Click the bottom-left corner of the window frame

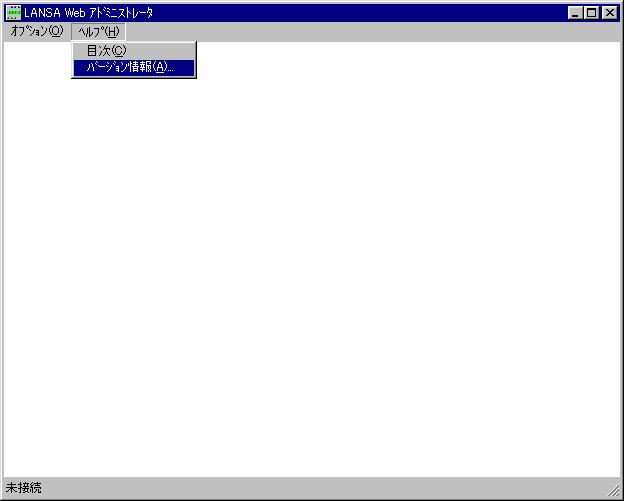[x=1, y=499]
